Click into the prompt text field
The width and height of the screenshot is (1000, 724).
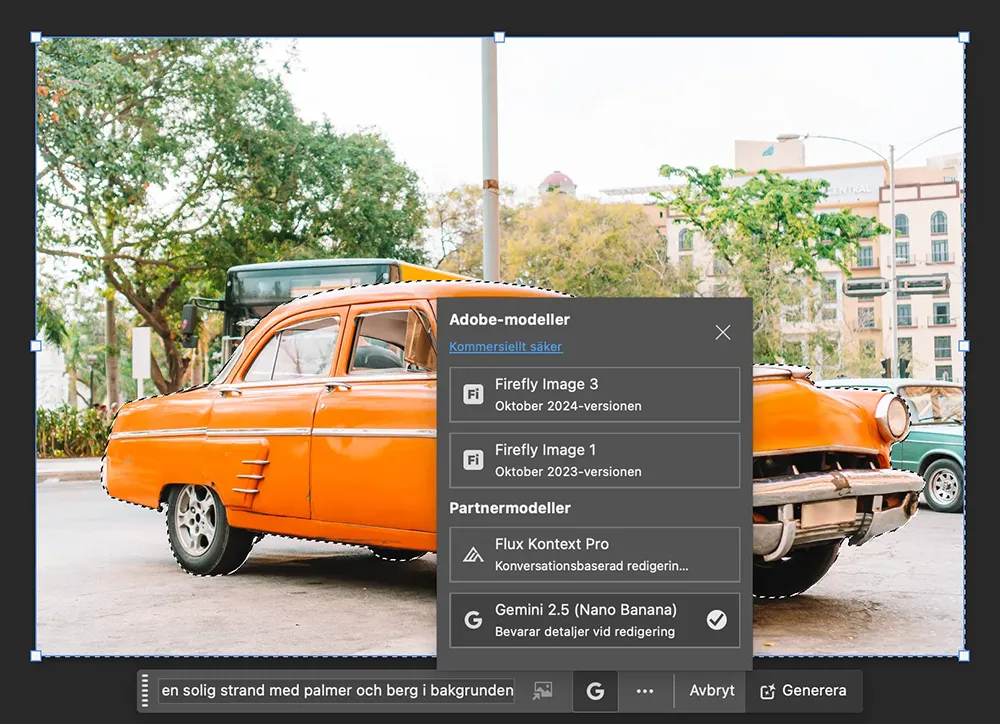point(337,691)
